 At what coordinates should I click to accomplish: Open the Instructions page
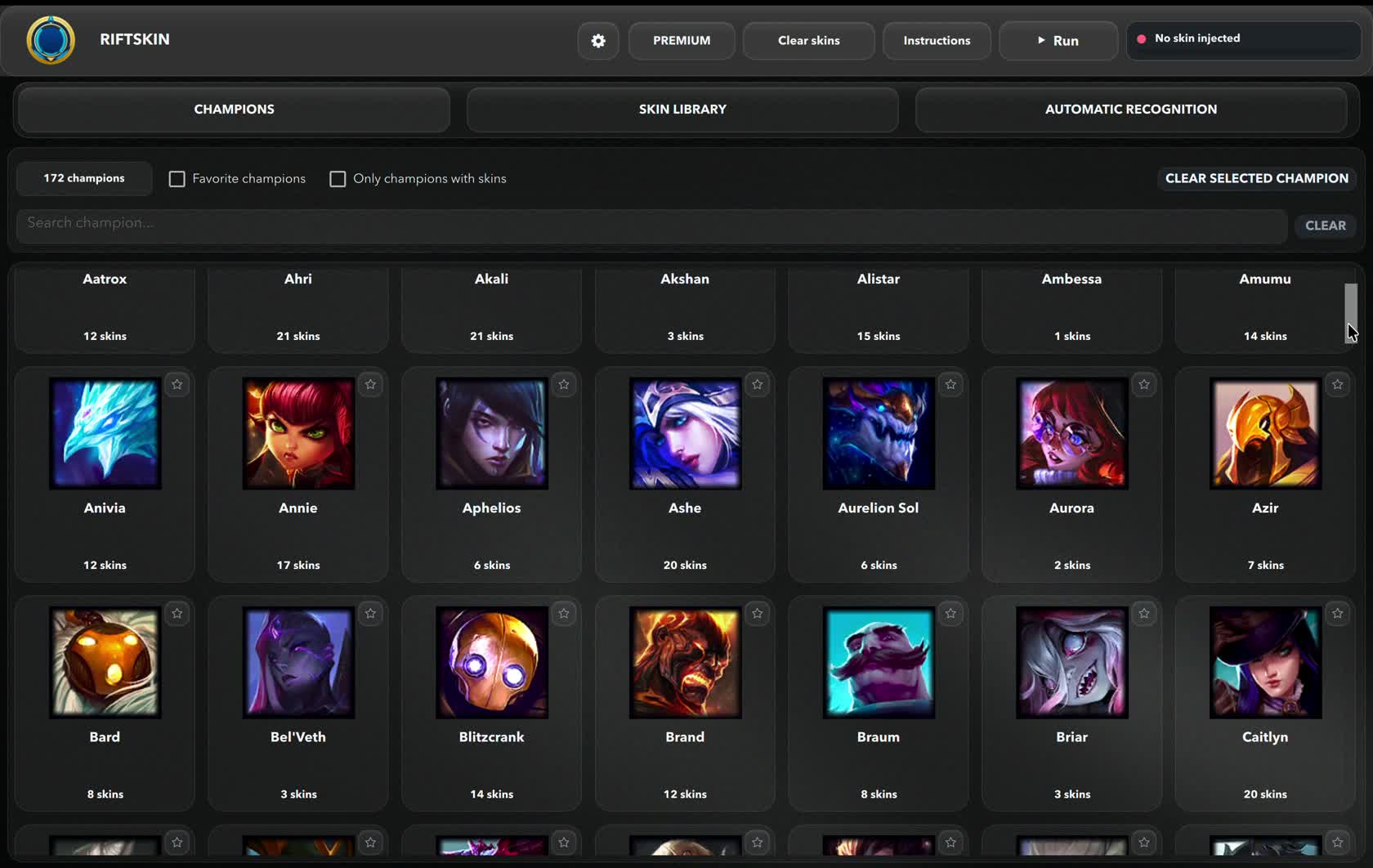(937, 41)
